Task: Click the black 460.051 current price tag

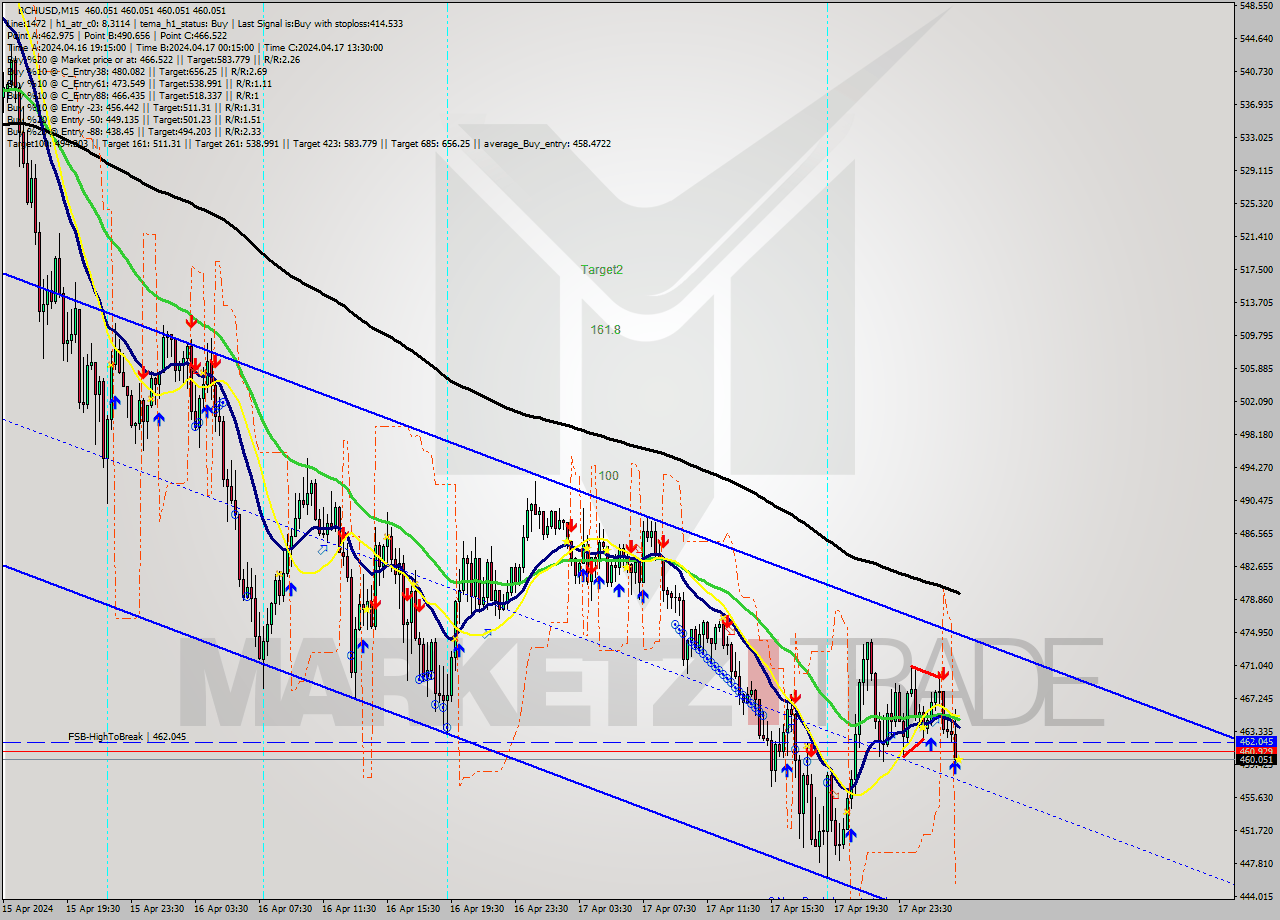Action: tap(1256, 760)
